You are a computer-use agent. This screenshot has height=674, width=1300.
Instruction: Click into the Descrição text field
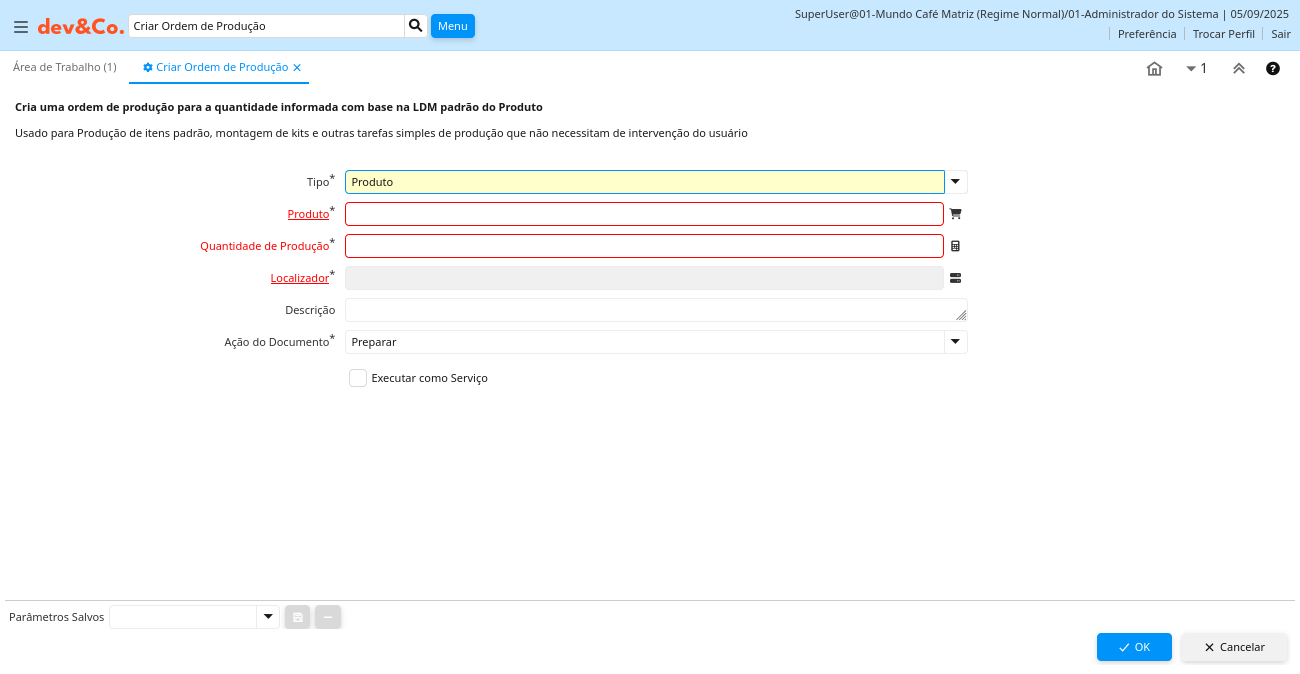point(650,310)
